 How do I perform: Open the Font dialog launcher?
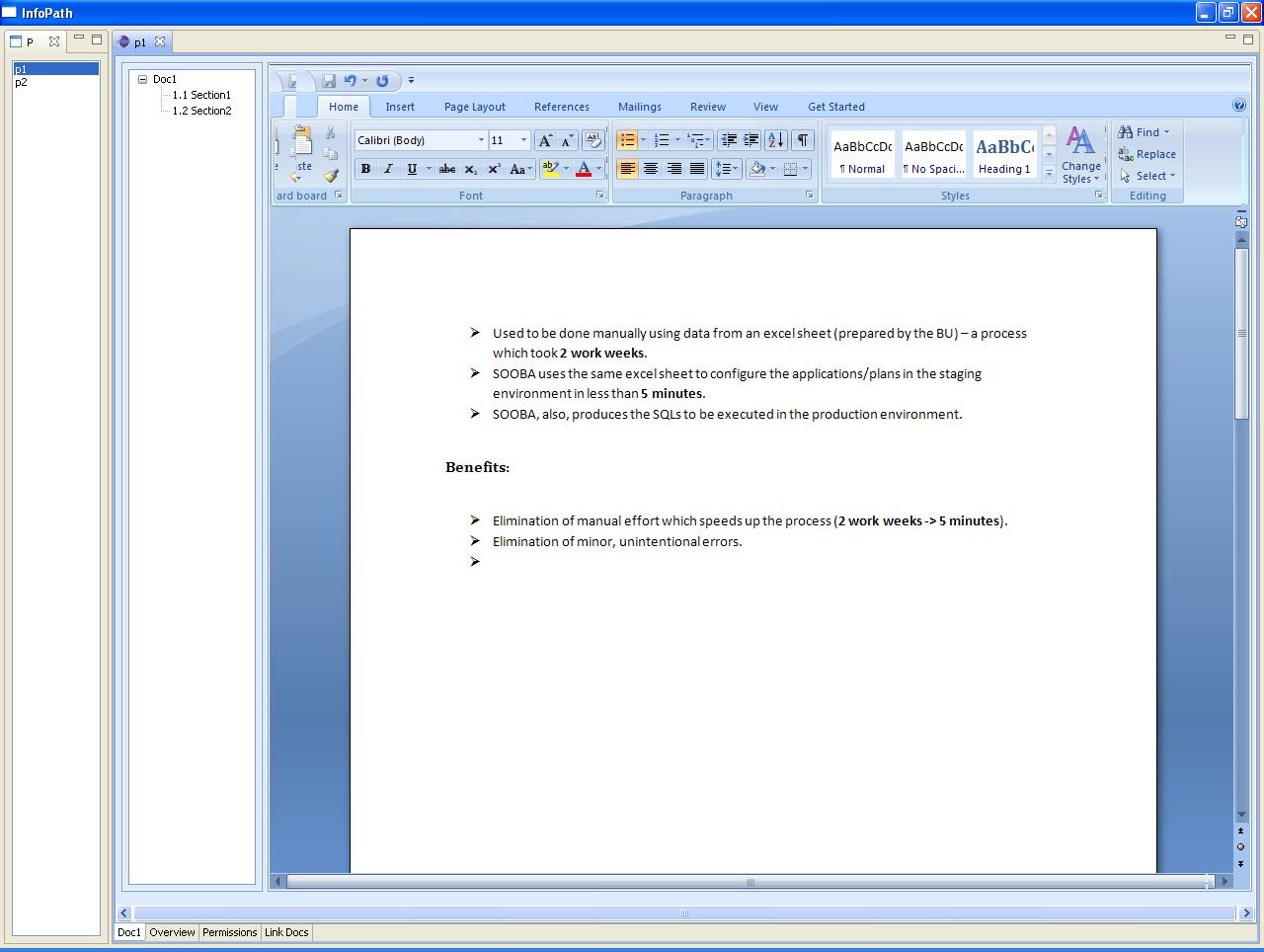[600, 196]
